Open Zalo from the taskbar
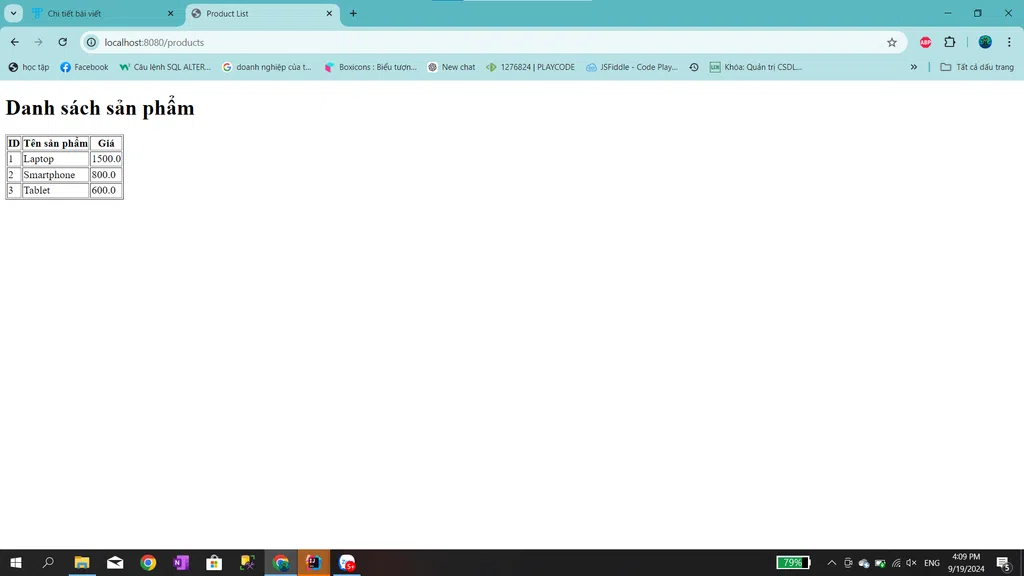Screen dimensions: 1024x576 tap(347, 563)
